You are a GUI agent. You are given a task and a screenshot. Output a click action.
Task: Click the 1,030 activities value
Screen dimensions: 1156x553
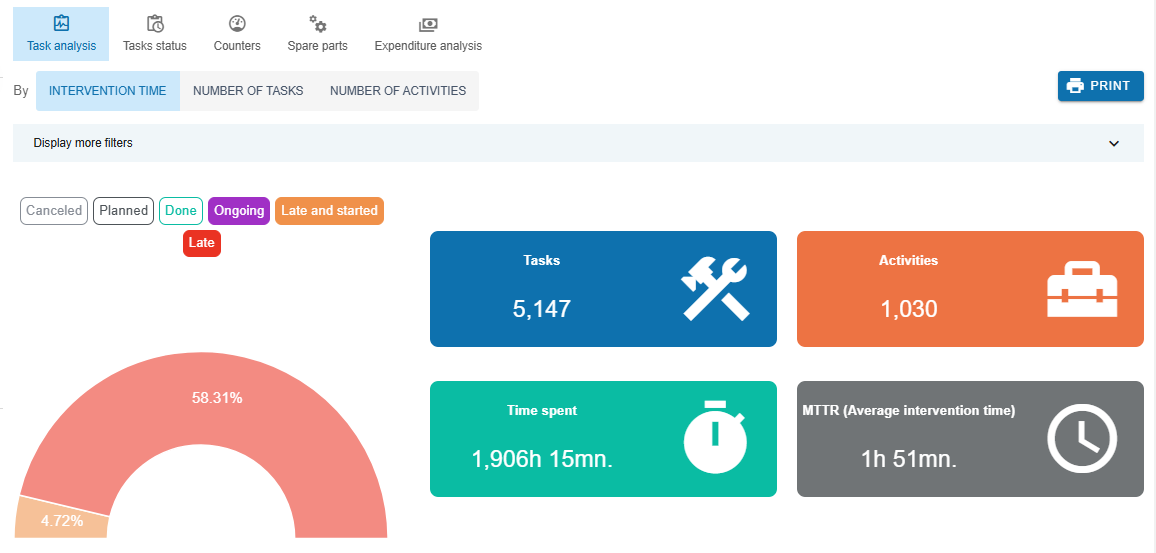tap(909, 308)
